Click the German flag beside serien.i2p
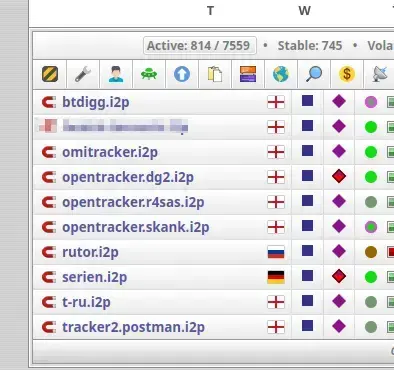The width and height of the screenshot is (394, 370). point(276,277)
